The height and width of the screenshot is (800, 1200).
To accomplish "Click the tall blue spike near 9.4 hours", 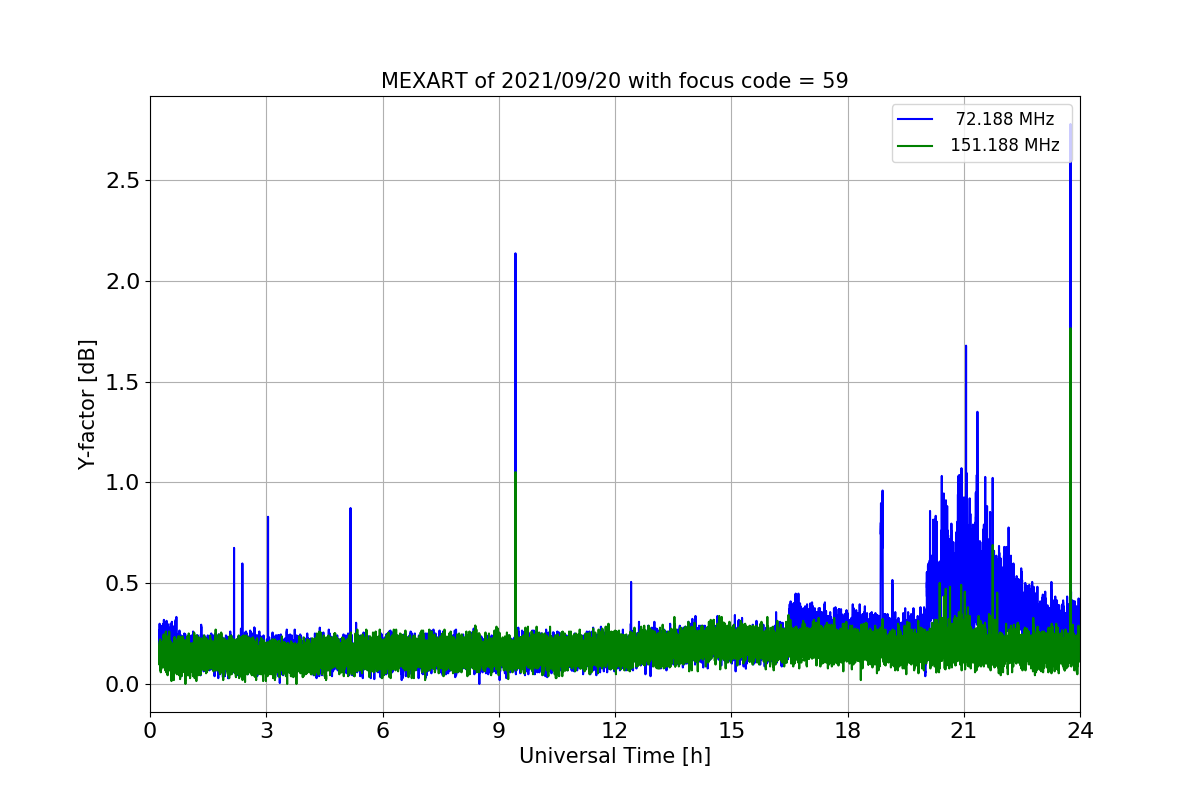I will pyautogui.click(x=515, y=360).
